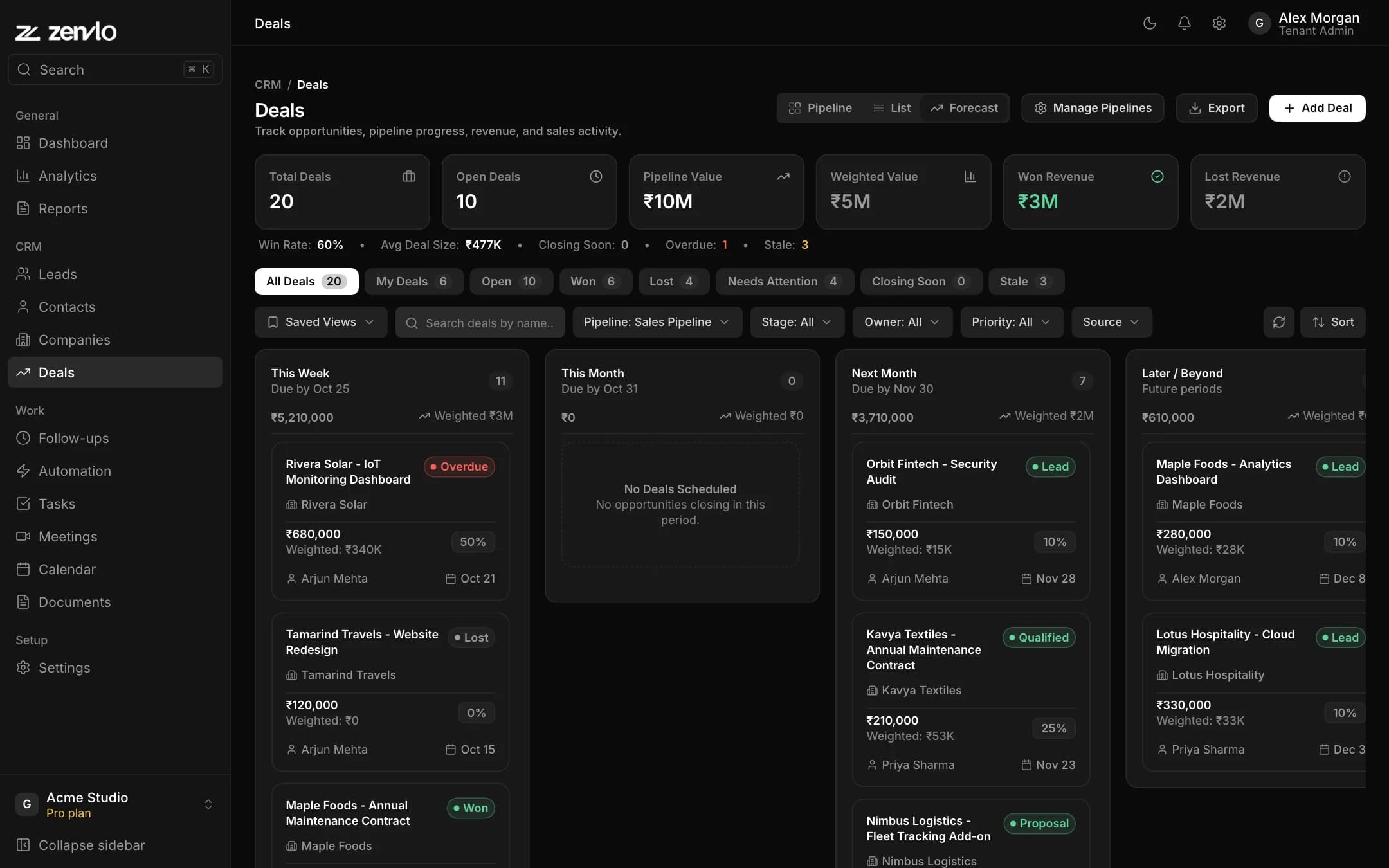Open the Saved Views dropdown
The image size is (1389, 868).
321,322
